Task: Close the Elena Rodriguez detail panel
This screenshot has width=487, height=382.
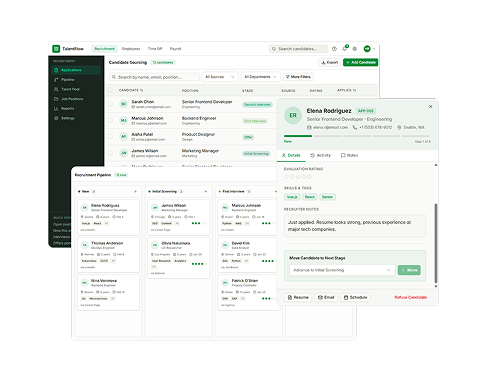Action: (x=430, y=107)
